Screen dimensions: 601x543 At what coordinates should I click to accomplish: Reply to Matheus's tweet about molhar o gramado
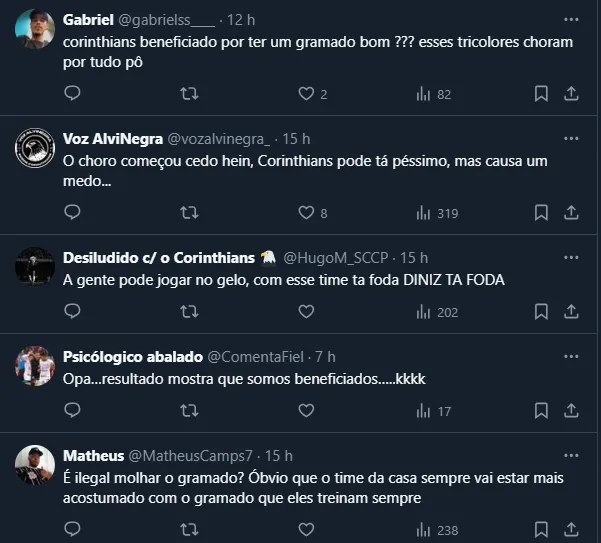pos(72,530)
